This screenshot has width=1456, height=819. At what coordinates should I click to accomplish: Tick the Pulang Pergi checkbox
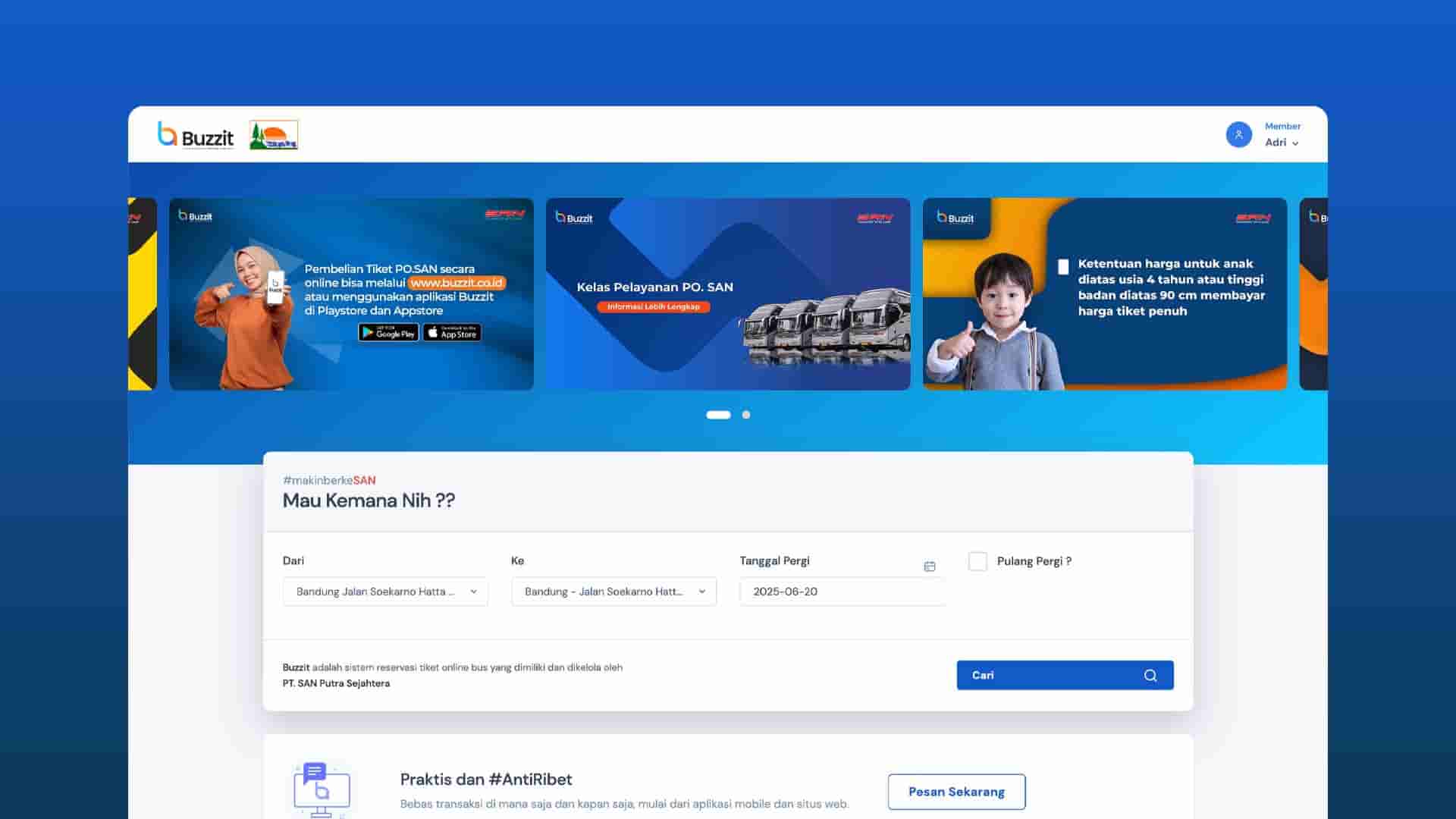[977, 561]
